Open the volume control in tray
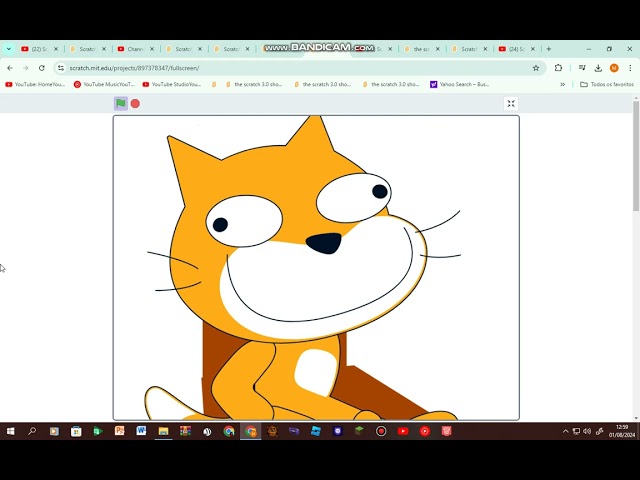 (587, 431)
